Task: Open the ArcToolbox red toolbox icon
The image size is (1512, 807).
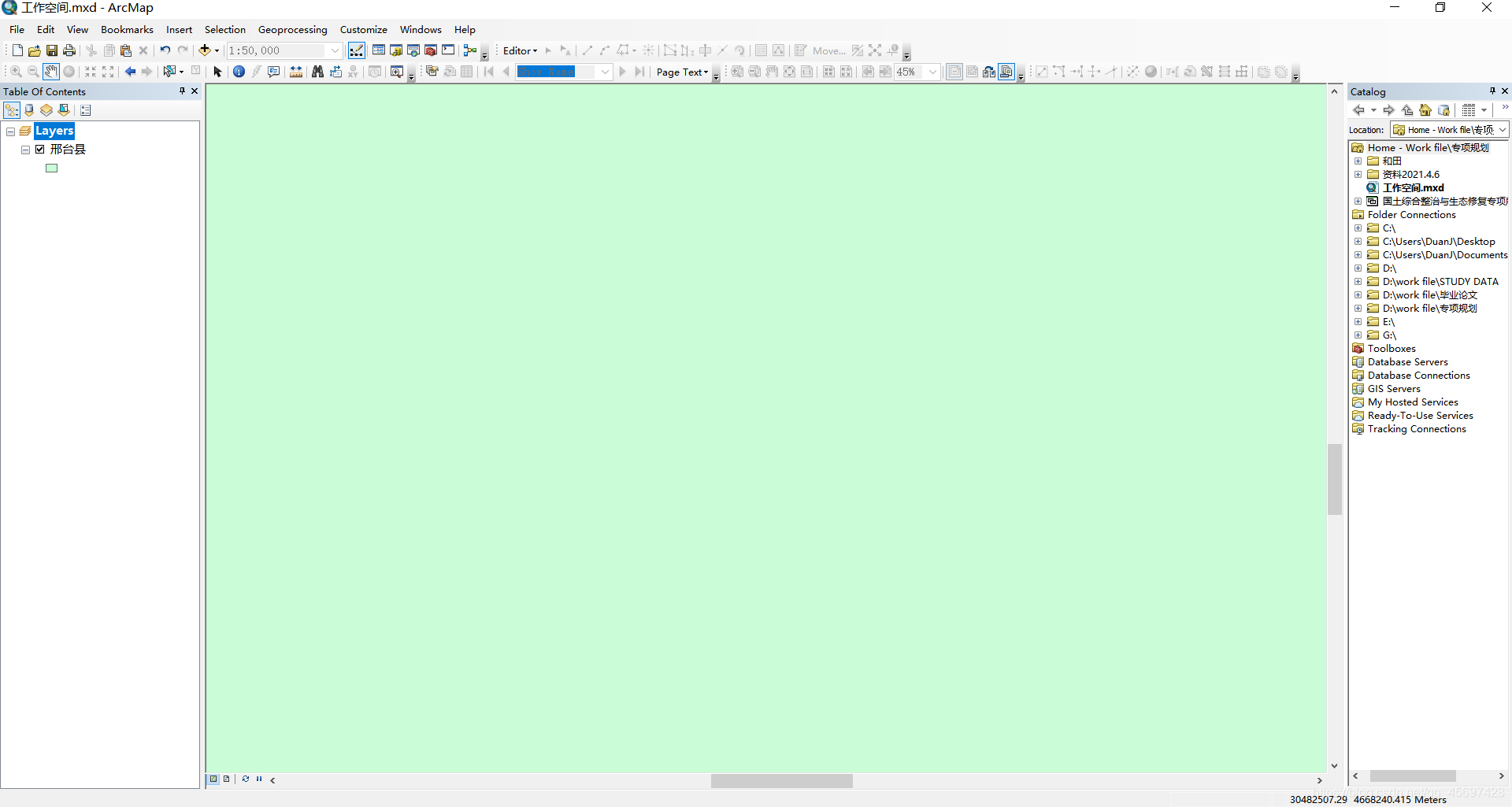Action: 431,50
